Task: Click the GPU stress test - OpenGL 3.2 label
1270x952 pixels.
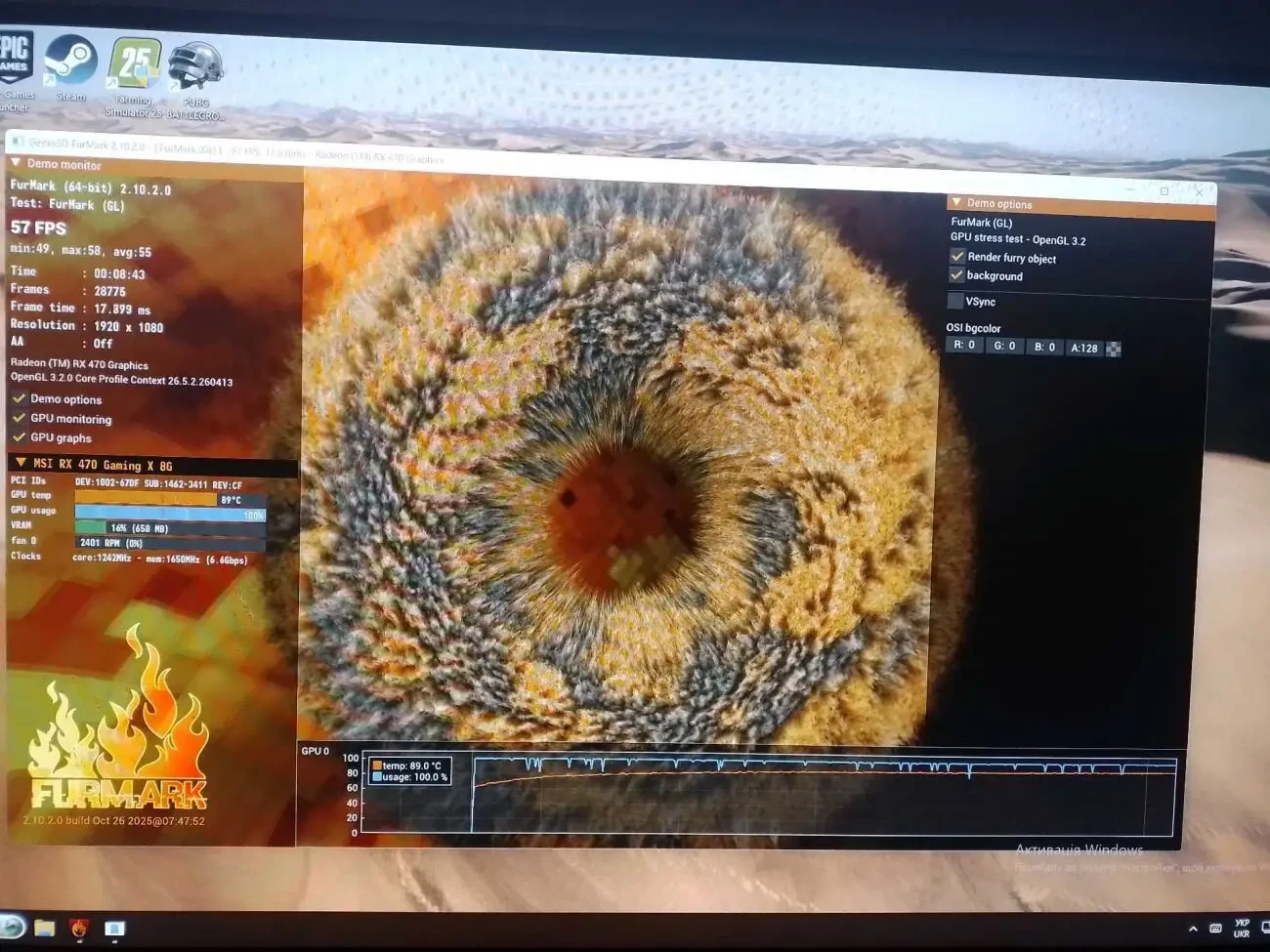Action: (x=1018, y=239)
